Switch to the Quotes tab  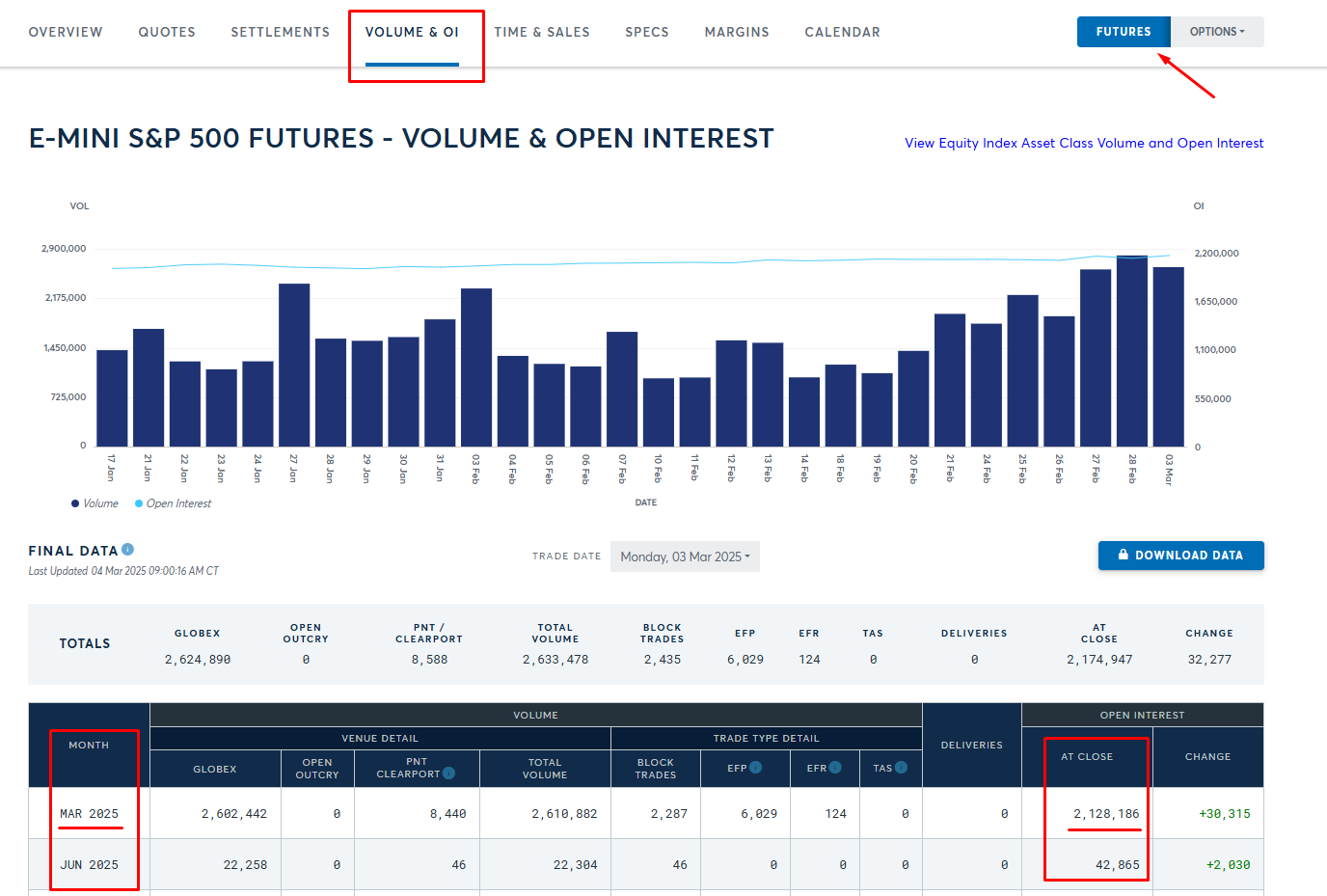click(167, 32)
